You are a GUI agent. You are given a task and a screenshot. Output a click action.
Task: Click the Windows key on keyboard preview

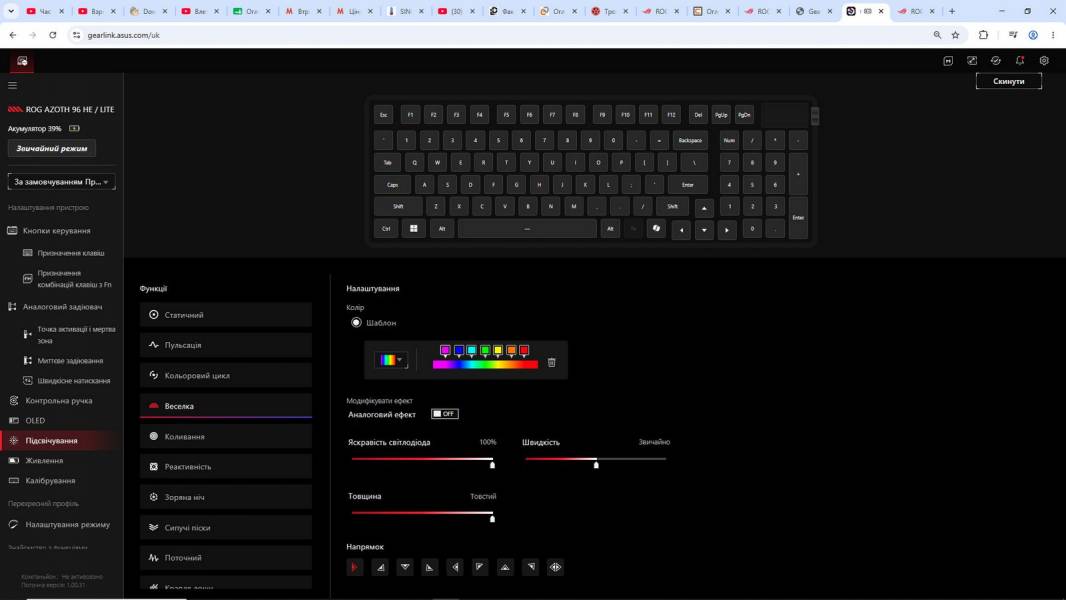(413, 228)
